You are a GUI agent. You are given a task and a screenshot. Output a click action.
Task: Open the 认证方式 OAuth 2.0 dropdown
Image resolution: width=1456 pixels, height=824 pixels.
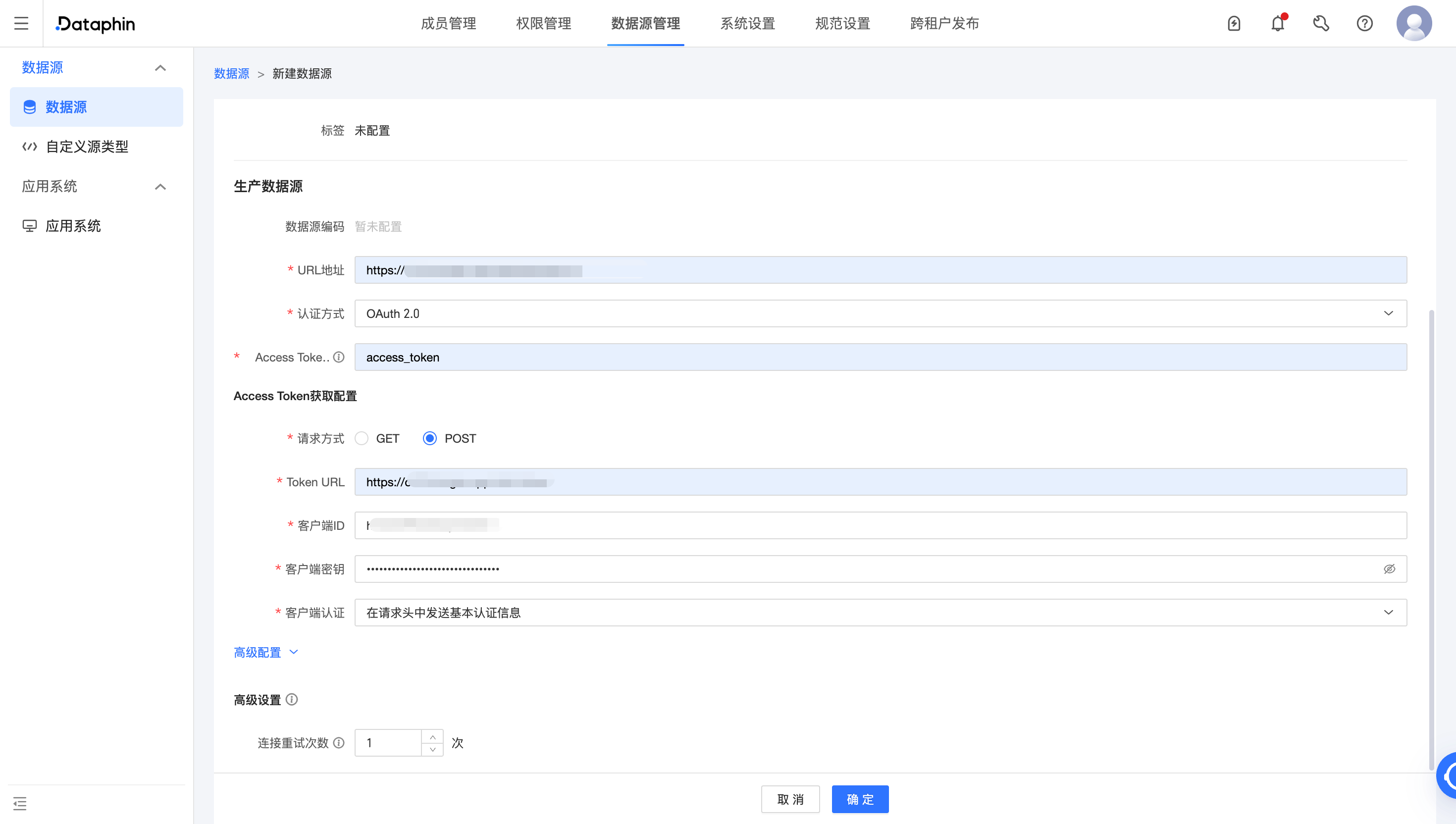tap(1388, 313)
